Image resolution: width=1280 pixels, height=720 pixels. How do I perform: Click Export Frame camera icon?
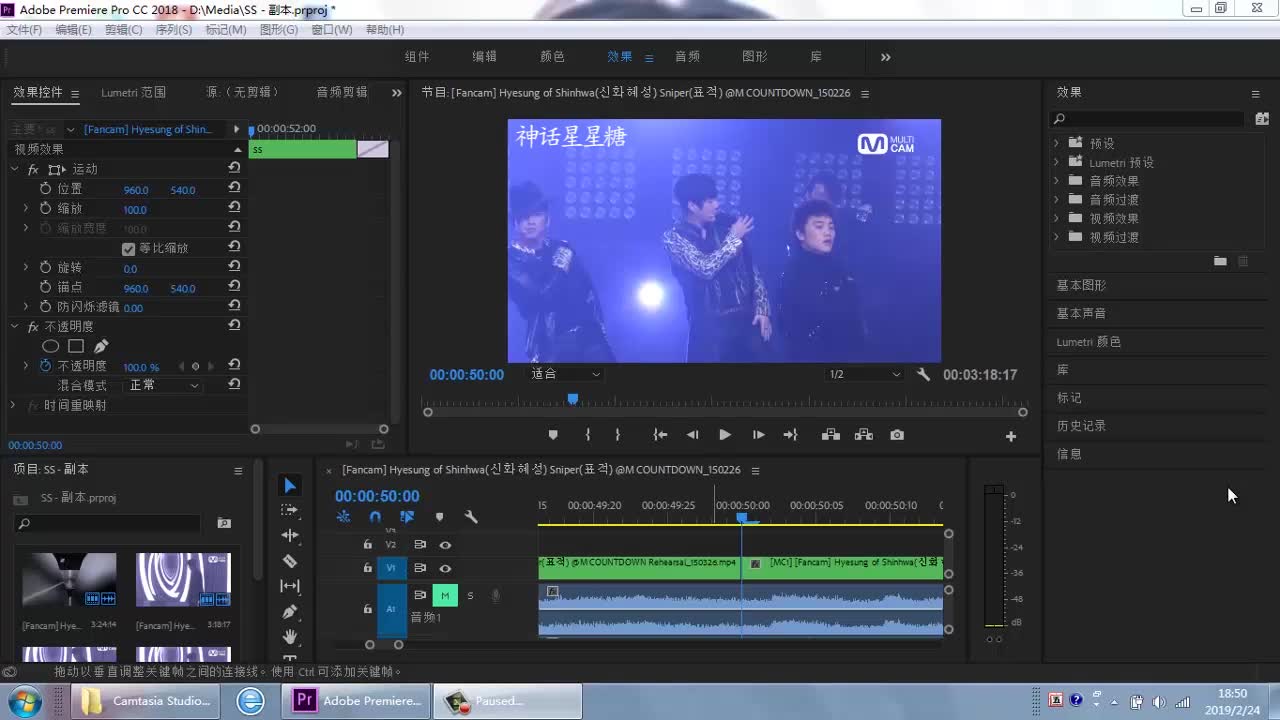click(897, 435)
